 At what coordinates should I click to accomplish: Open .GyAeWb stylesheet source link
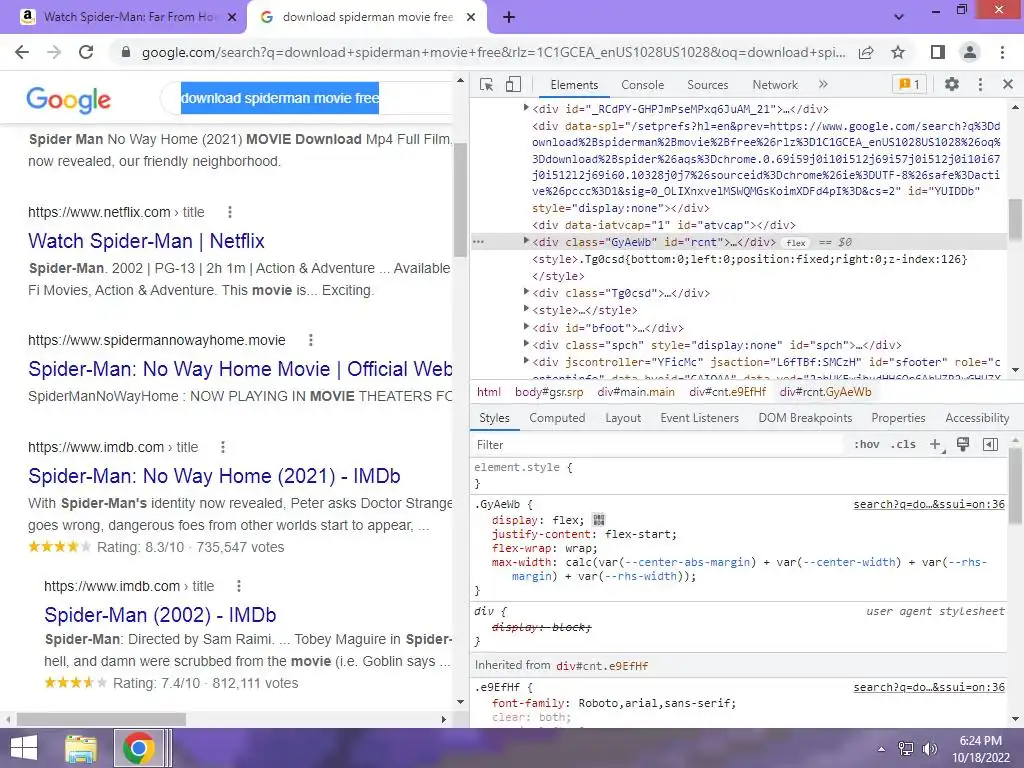pos(929,504)
